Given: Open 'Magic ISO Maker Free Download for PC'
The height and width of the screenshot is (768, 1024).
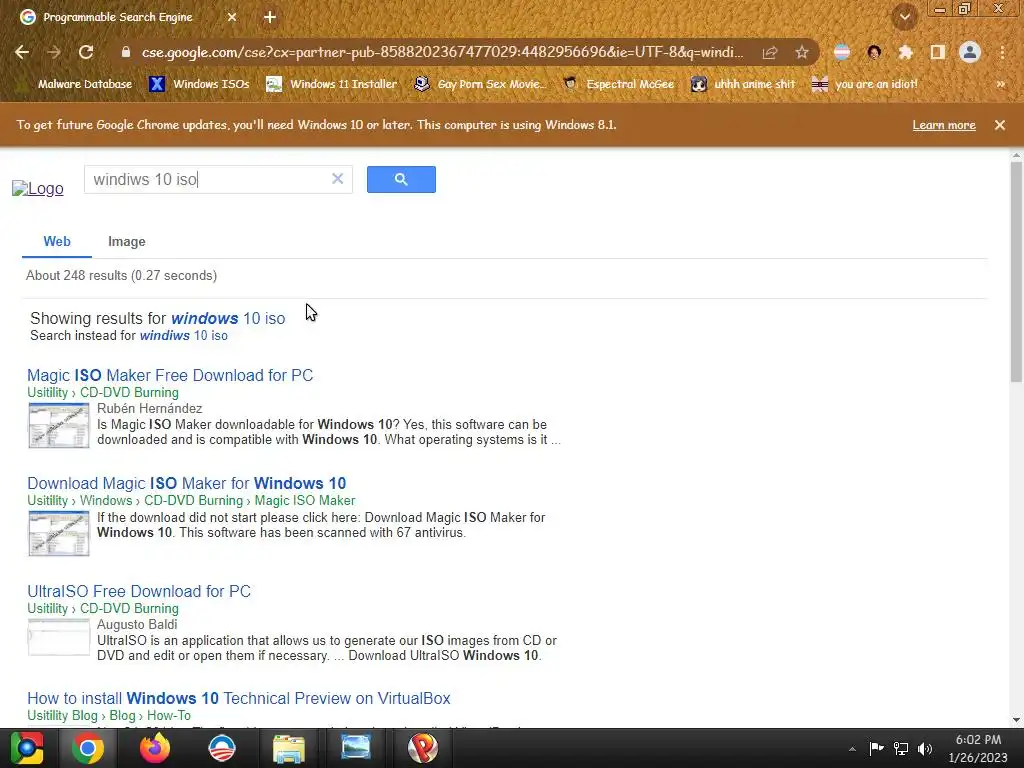Looking at the screenshot, I should pos(170,376).
